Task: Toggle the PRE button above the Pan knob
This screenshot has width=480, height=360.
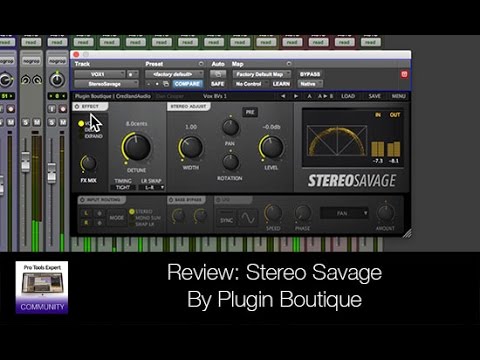Action: (x=250, y=112)
